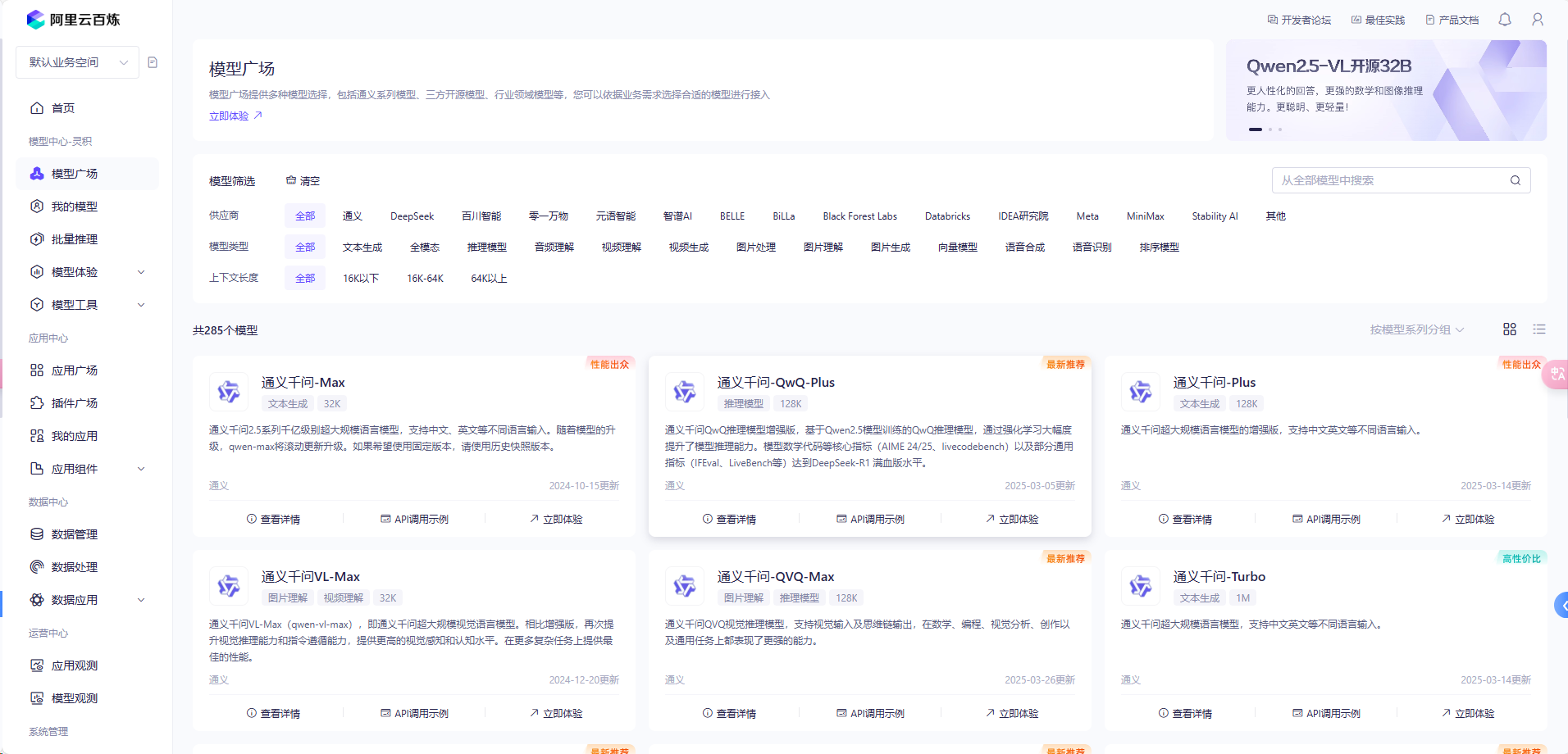Open the document icon beside 默认业务空间
This screenshot has height=754, width=1568.
[153, 62]
